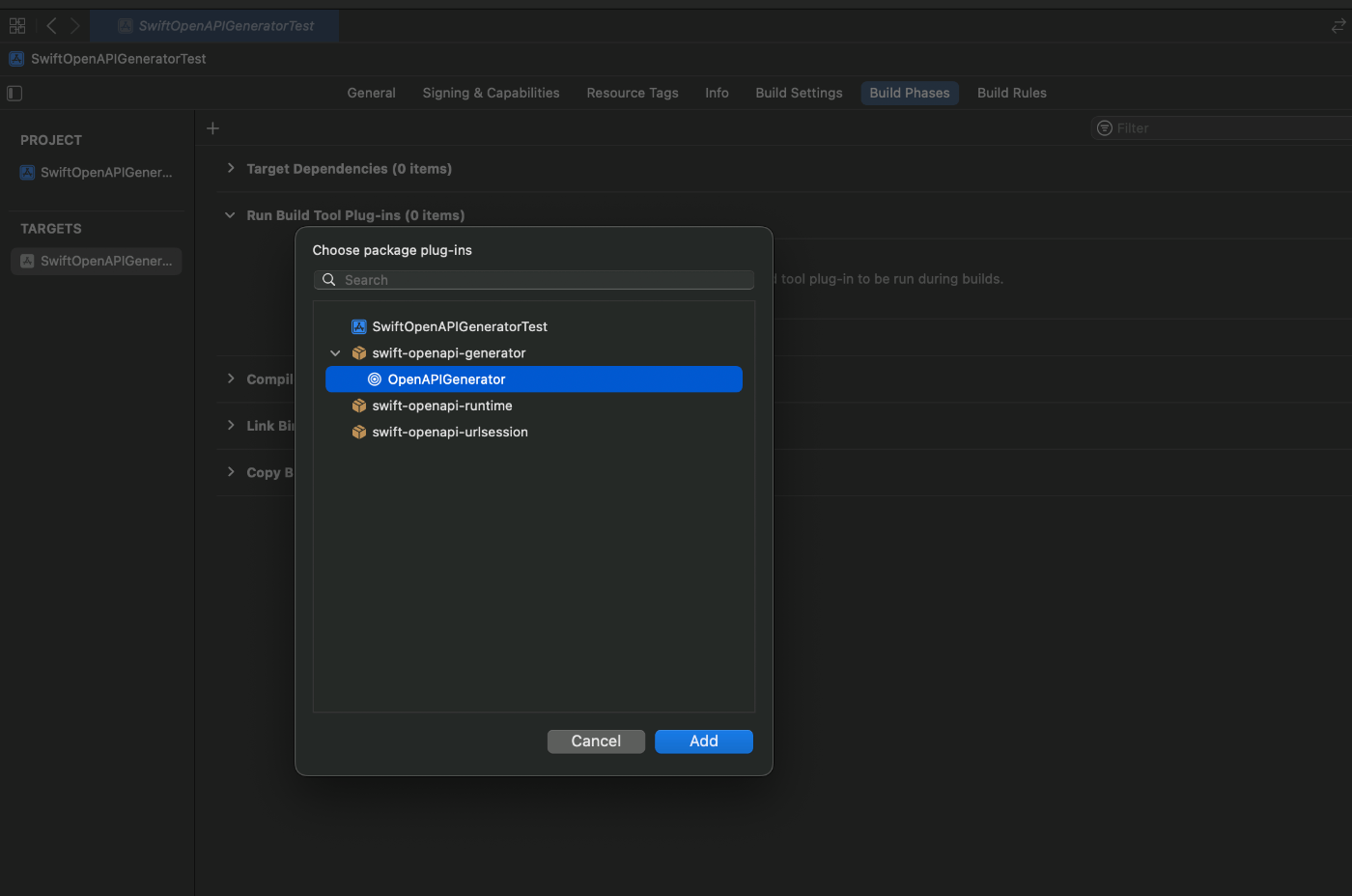
Task: Select the swift-openapi-runtime package name
Action: tap(442, 406)
